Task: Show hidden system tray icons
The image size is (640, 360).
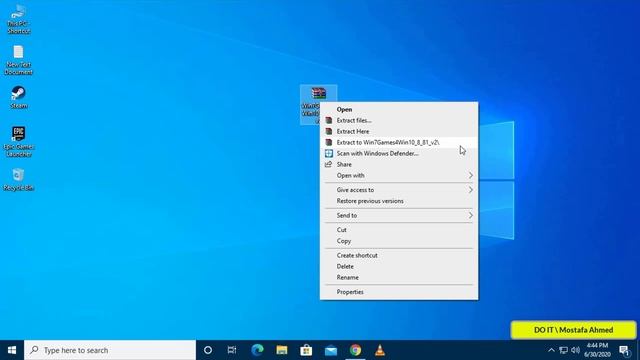Action: [x=551, y=350]
